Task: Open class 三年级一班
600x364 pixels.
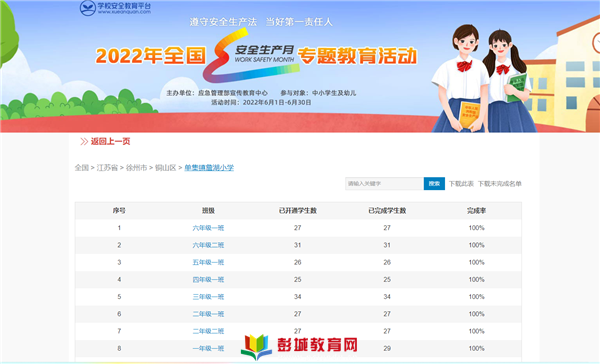Action: [x=208, y=297]
